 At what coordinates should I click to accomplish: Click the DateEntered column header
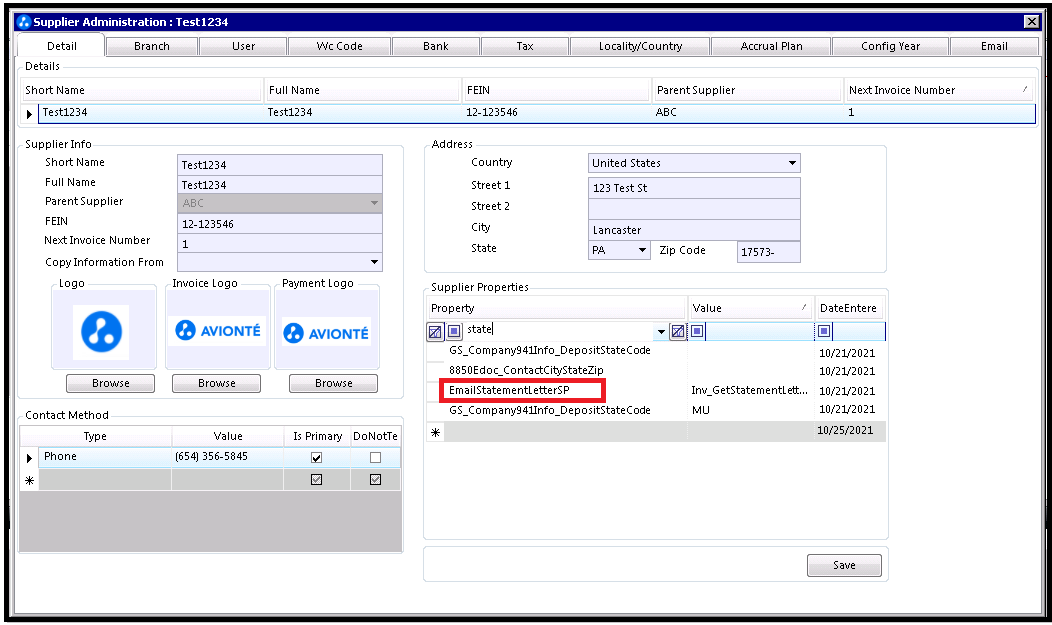[848, 308]
